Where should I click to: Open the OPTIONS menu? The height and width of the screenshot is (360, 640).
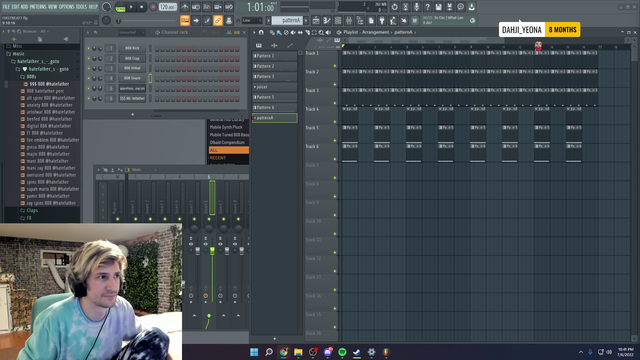tap(67, 7)
